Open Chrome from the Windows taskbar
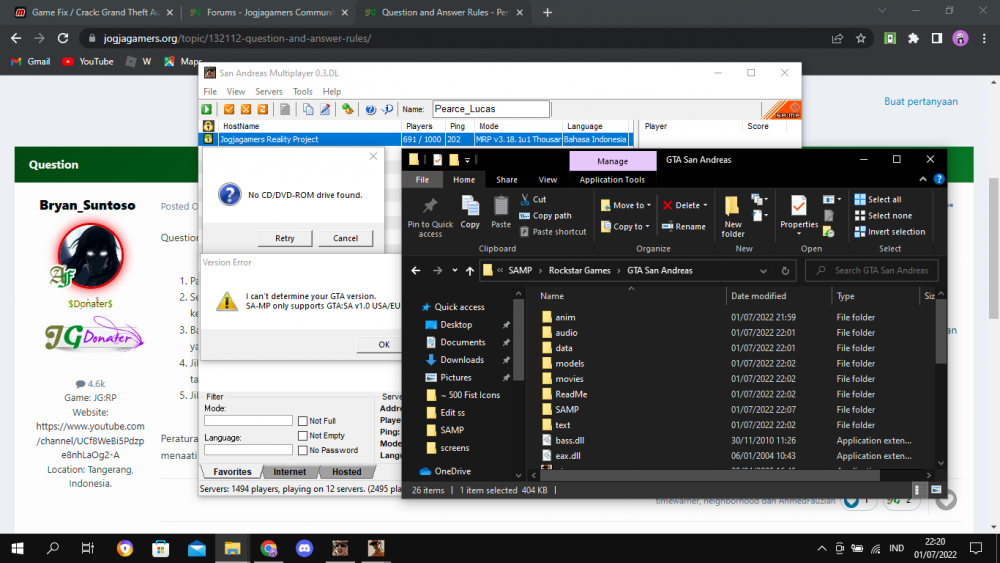 (x=268, y=548)
